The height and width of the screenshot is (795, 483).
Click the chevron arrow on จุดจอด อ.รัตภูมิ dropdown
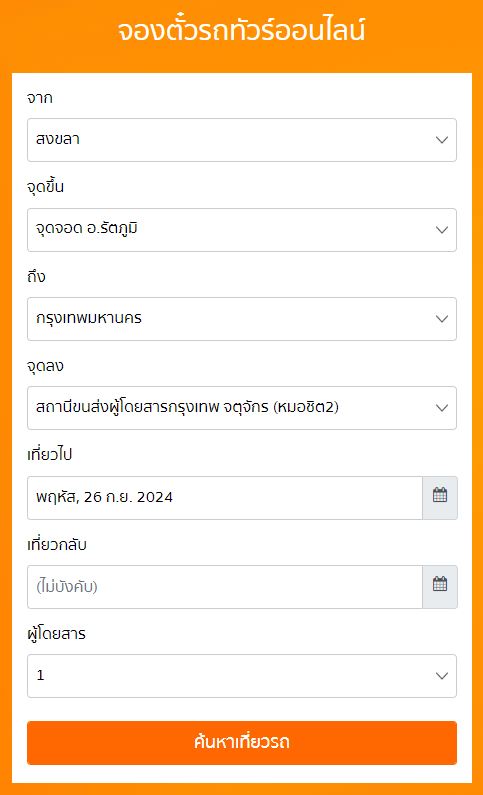pyautogui.click(x=442, y=230)
